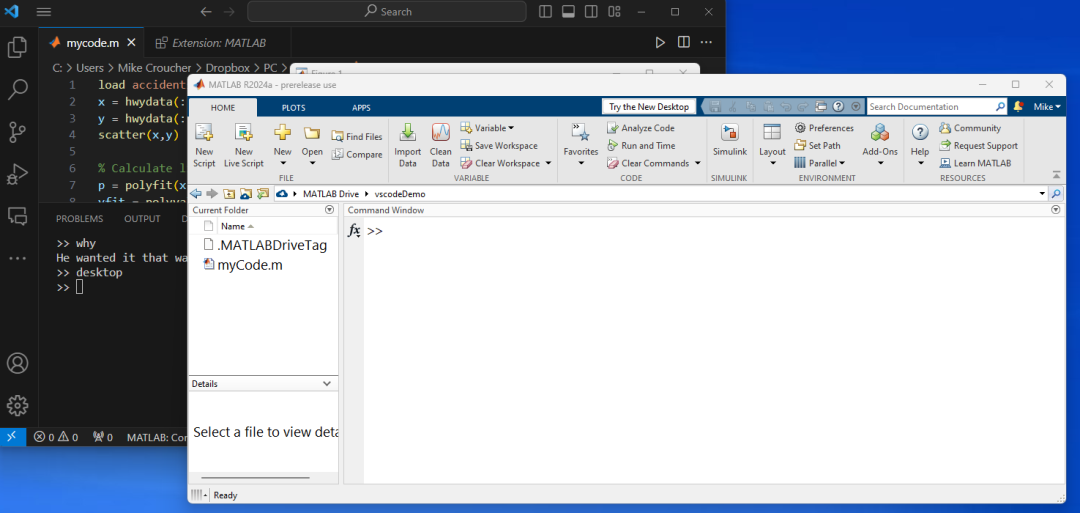
Task: Open the PROBLEMS panel in VS Code
Action: pyautogui.click(x=79, y=218)
